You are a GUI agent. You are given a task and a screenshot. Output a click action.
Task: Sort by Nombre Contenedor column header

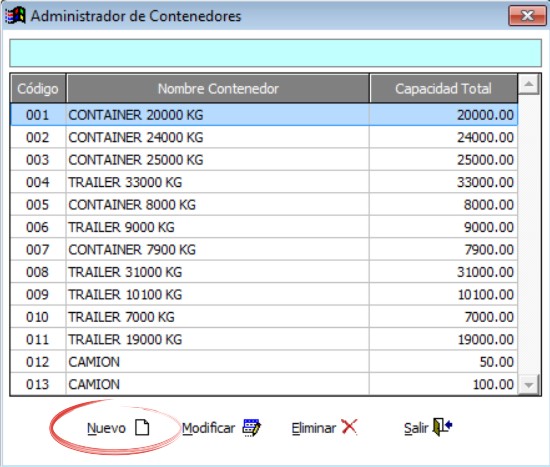coord(218,88)
